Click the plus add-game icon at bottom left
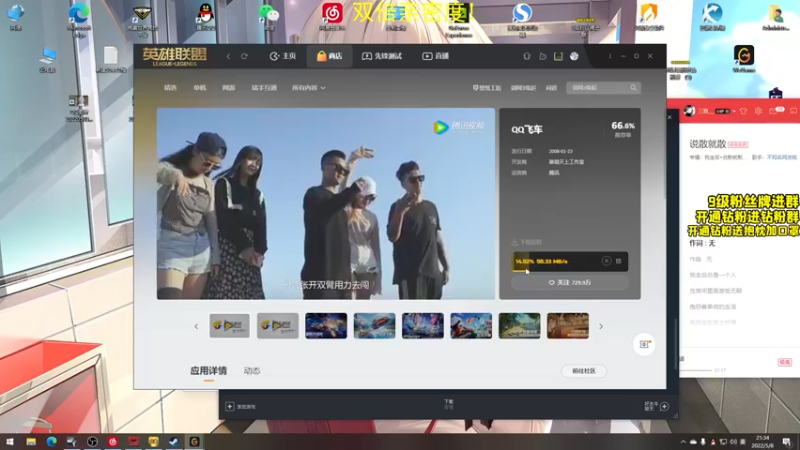800x450 pixels. point(230,407)
